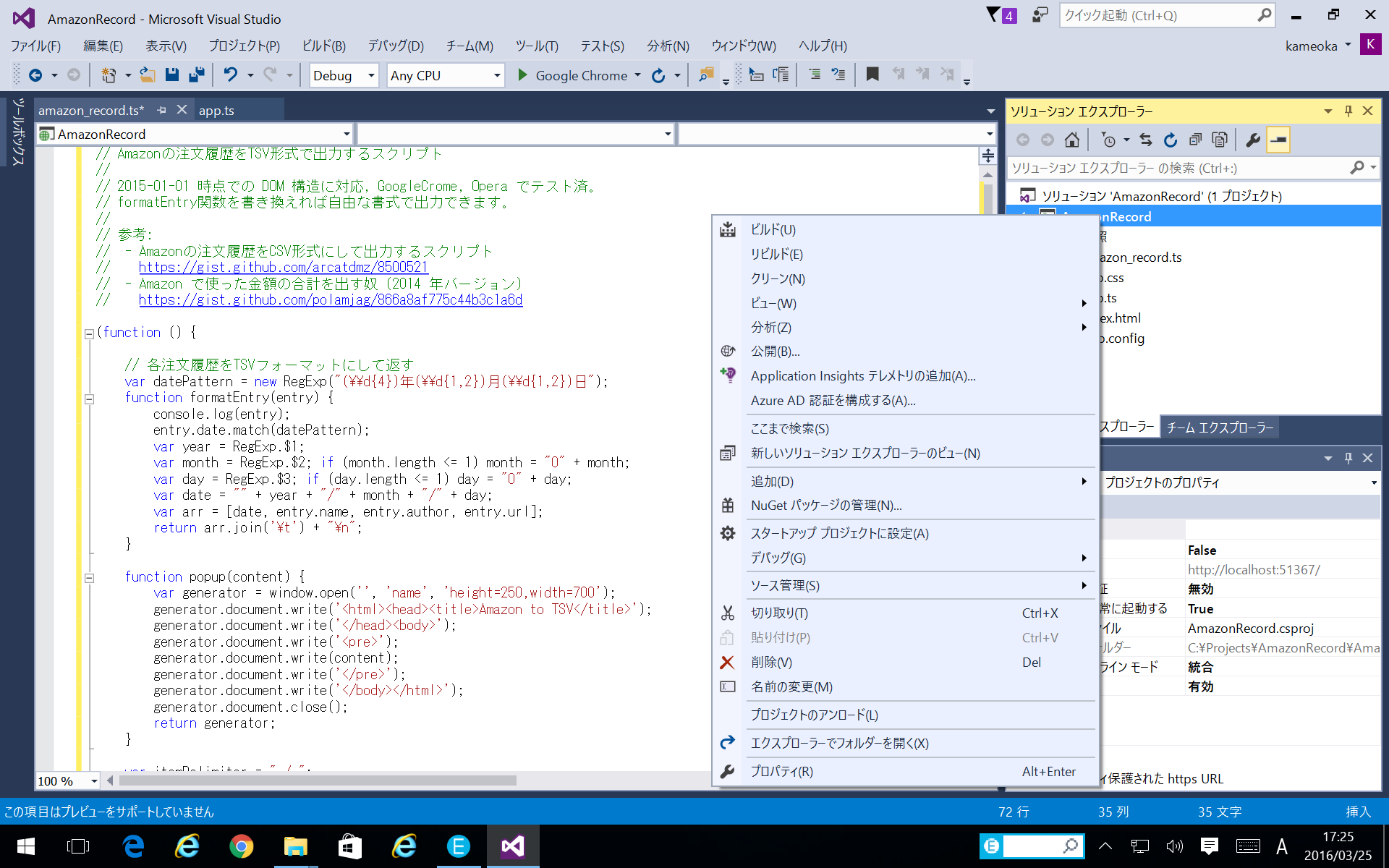Start debugging with Google Chrome play button
Screen dimensions: 1389x868
[522, 75]
